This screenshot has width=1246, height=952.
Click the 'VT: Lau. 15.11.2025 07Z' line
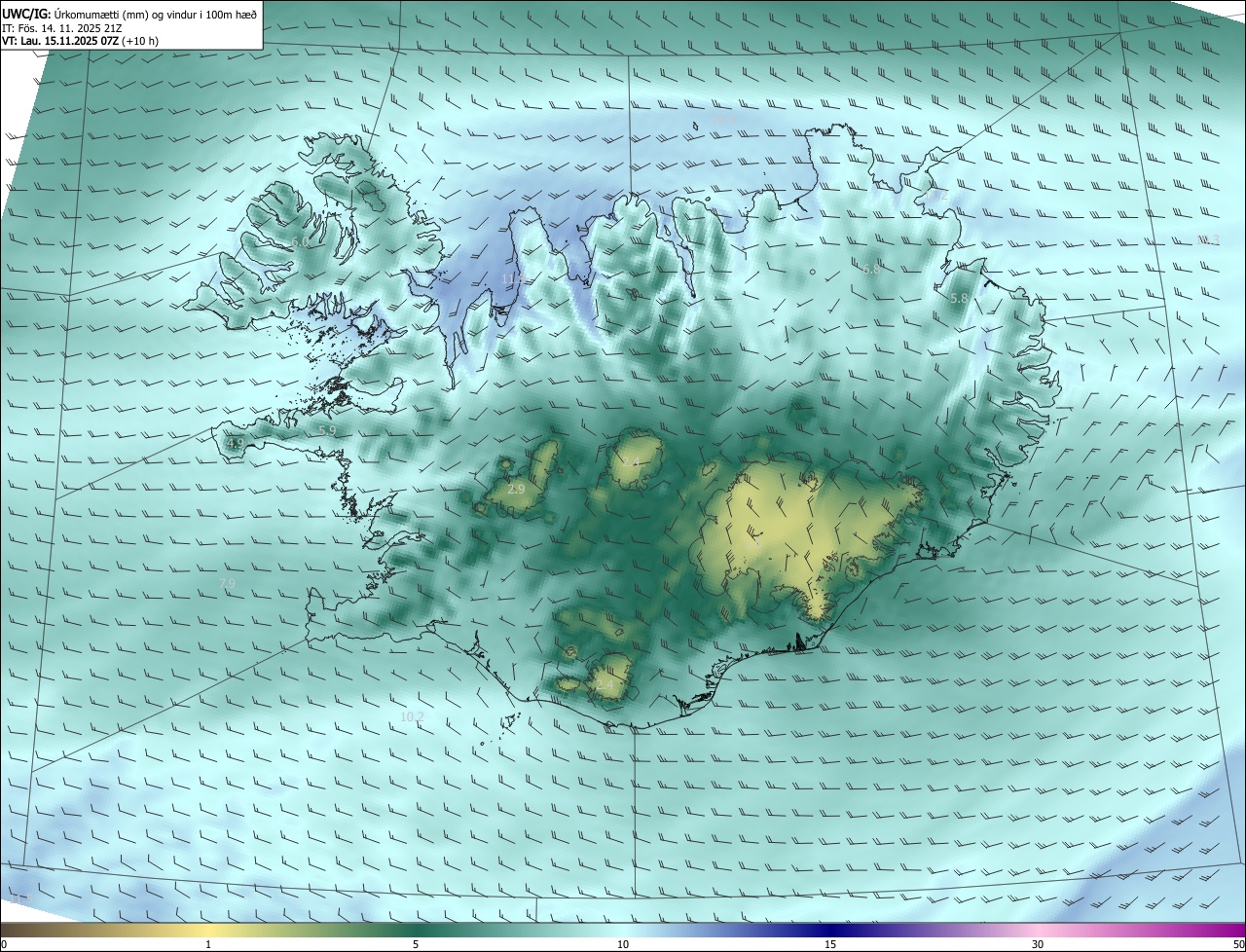[x=80, y=41]
